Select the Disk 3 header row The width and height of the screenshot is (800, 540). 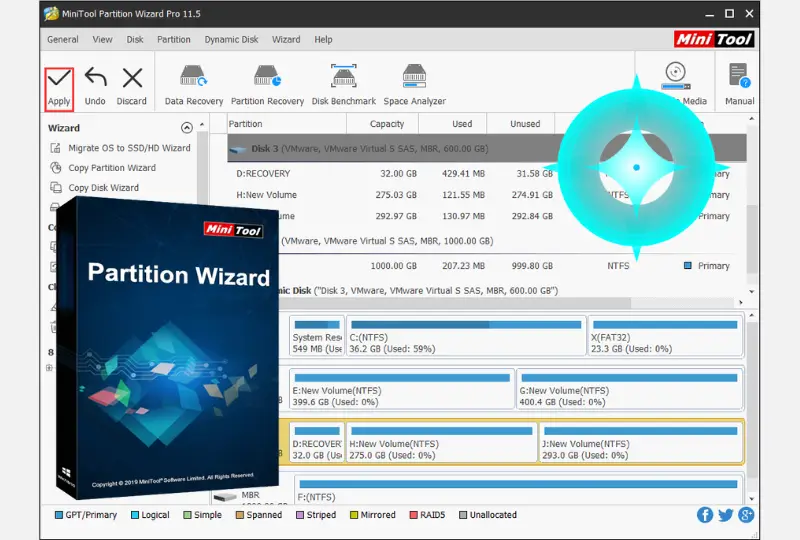[x=487, y=149]
